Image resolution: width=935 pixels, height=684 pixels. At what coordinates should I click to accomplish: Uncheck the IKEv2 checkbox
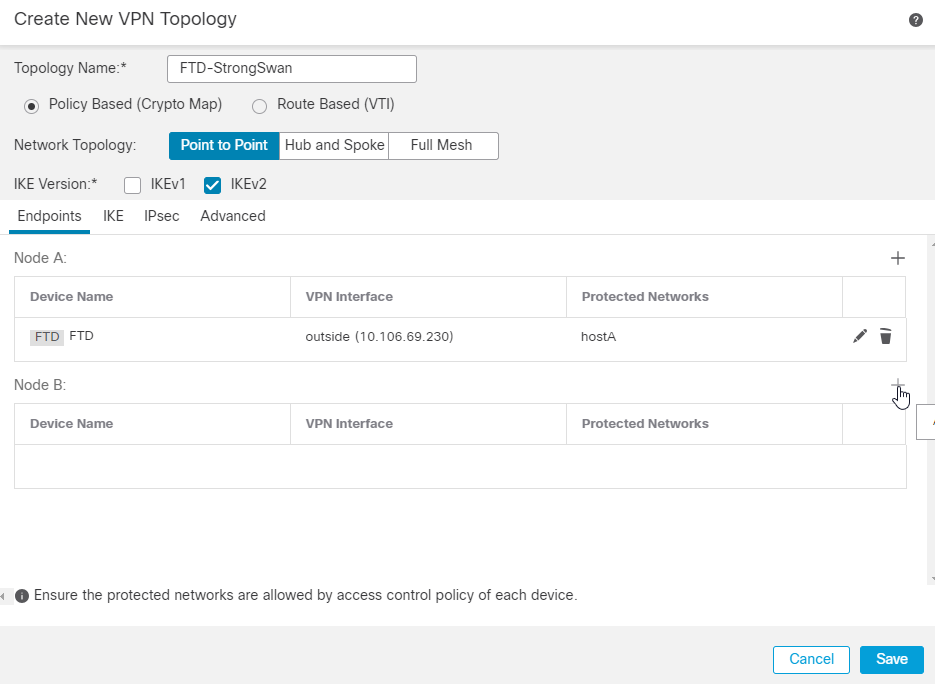(212, 185)
